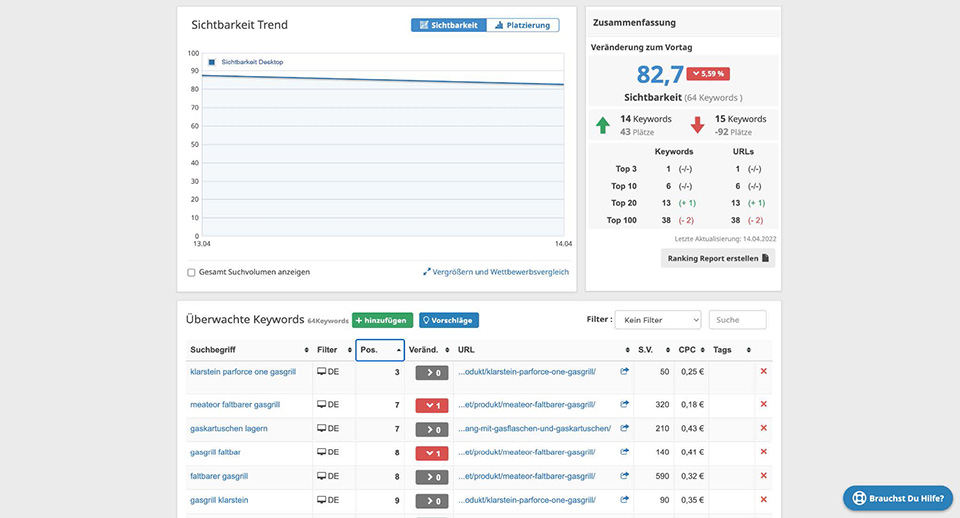This screenshot has width=960, height=518.
Task: Open keyword gasgrill faltbar
Action: point(216,452)
